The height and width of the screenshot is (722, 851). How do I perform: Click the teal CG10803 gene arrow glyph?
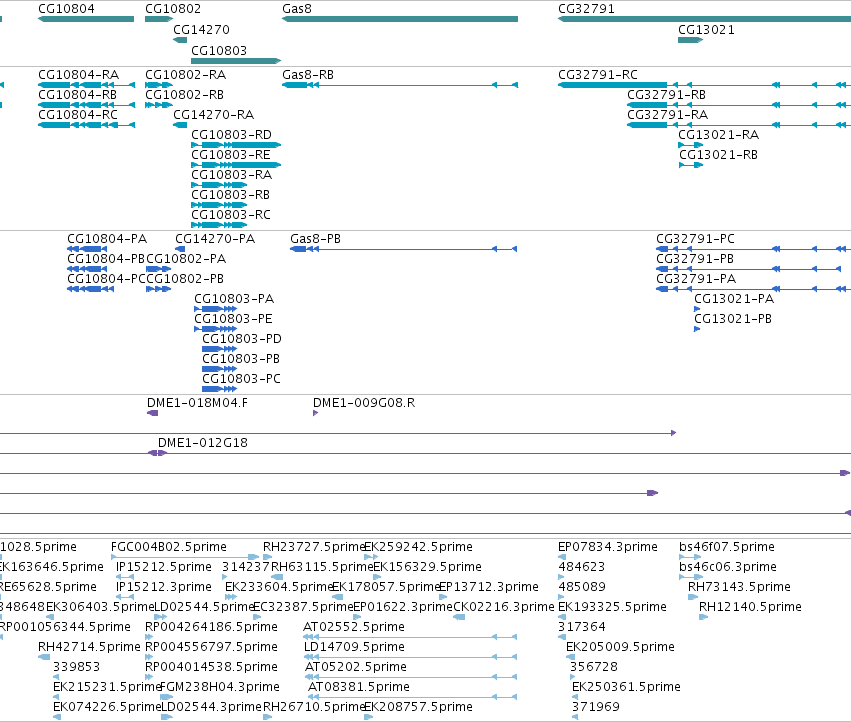coord(236,61)
